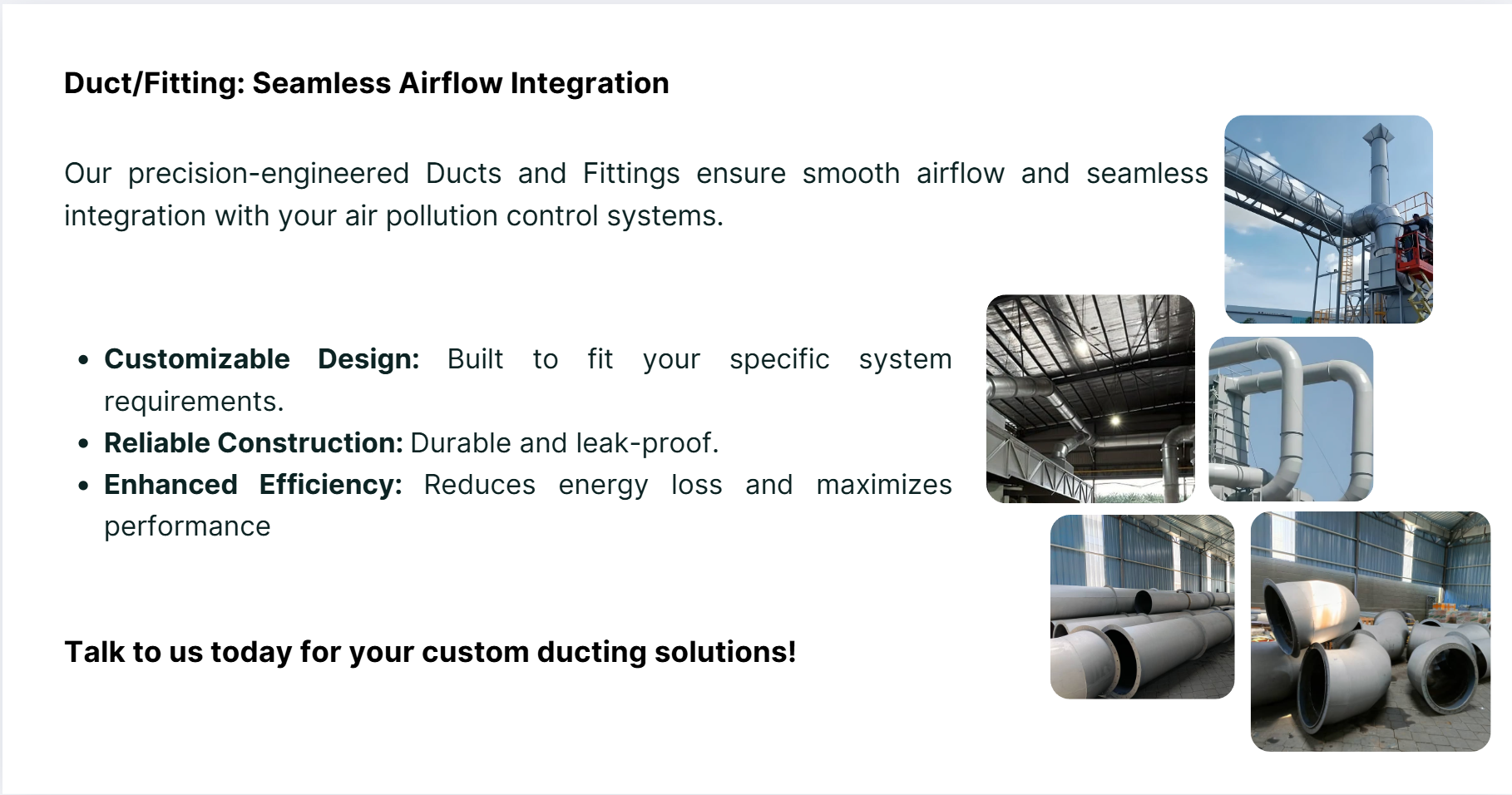Click the word 'requirements.' under Customizable Design
1512x795 pixels.
(x=194, y=402)
